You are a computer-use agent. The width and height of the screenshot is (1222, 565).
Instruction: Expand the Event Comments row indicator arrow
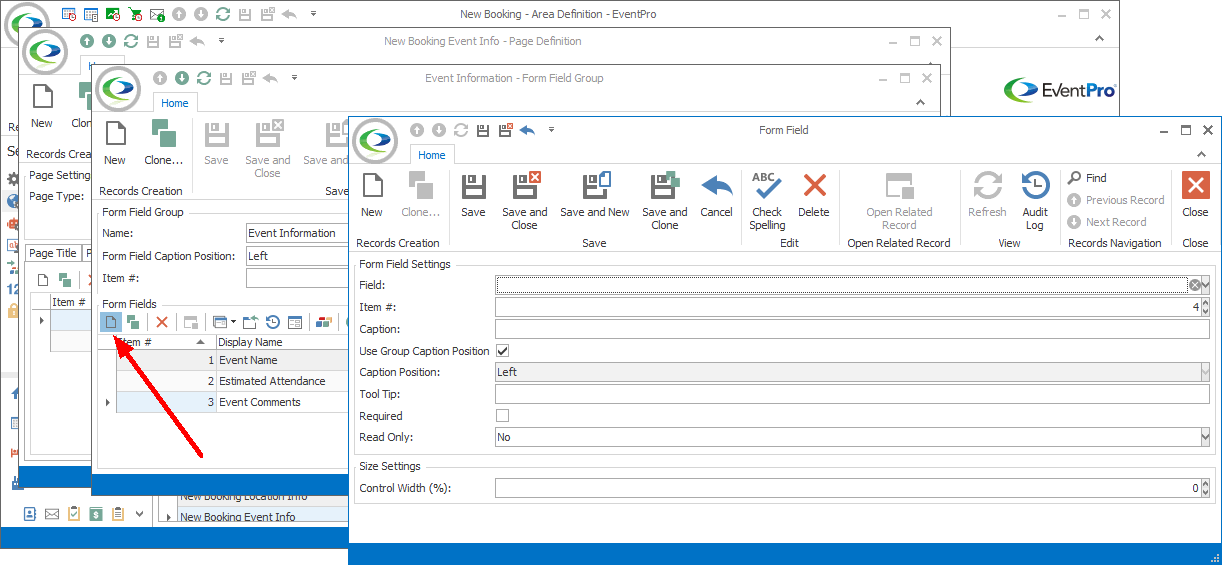coord(108,402)
